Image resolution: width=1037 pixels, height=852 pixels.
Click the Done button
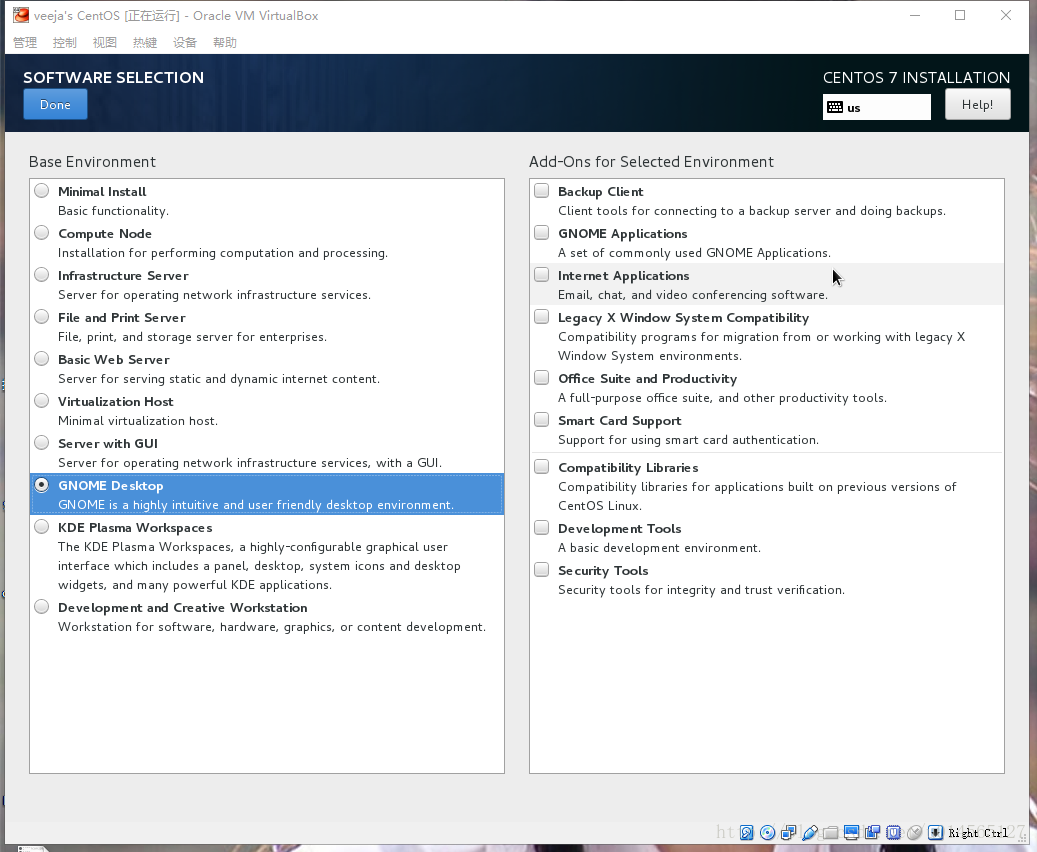tap(56, 105)
